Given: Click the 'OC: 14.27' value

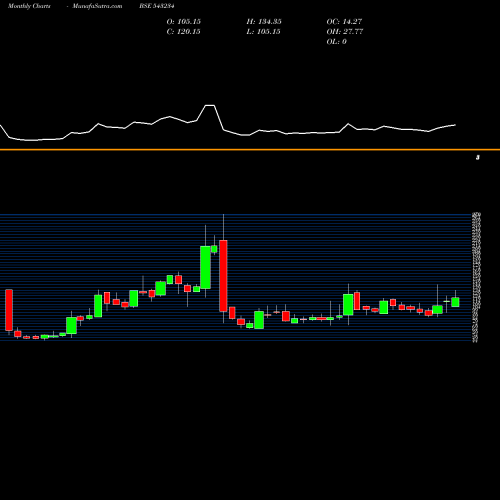Looking at the screenshot, I should 344,22.
